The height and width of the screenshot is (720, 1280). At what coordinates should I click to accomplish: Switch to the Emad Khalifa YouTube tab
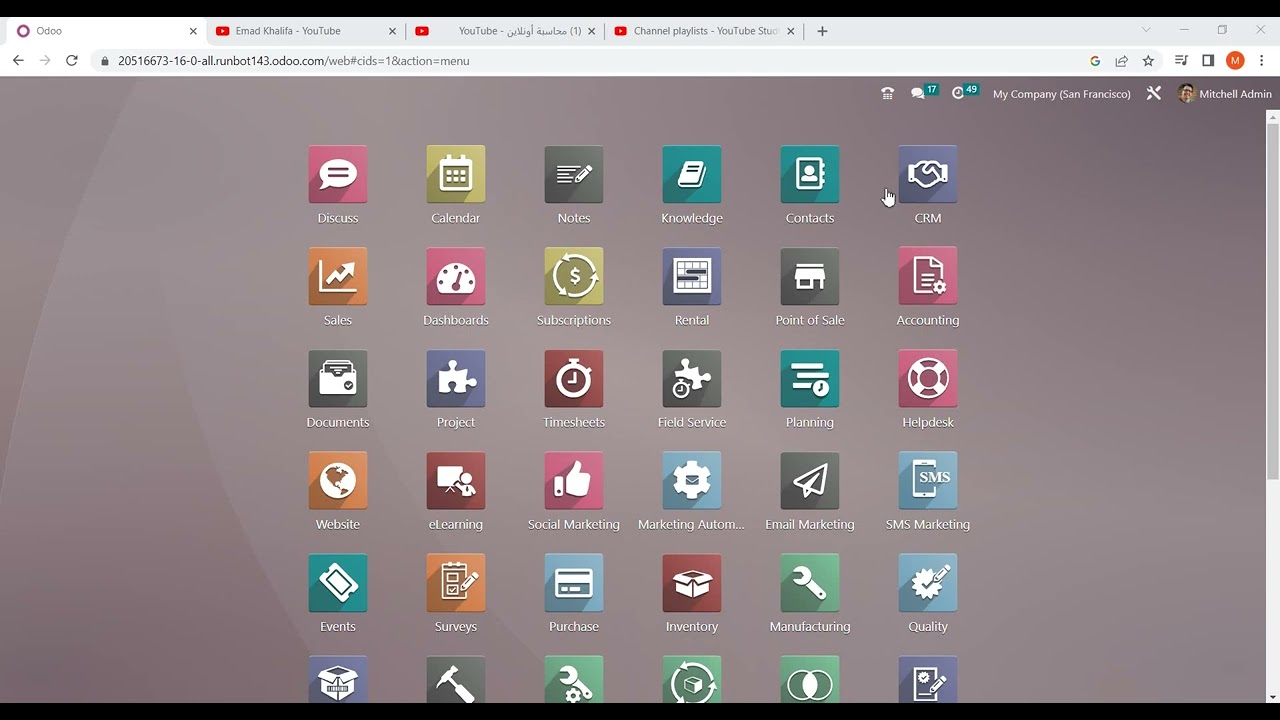(306, 31)
